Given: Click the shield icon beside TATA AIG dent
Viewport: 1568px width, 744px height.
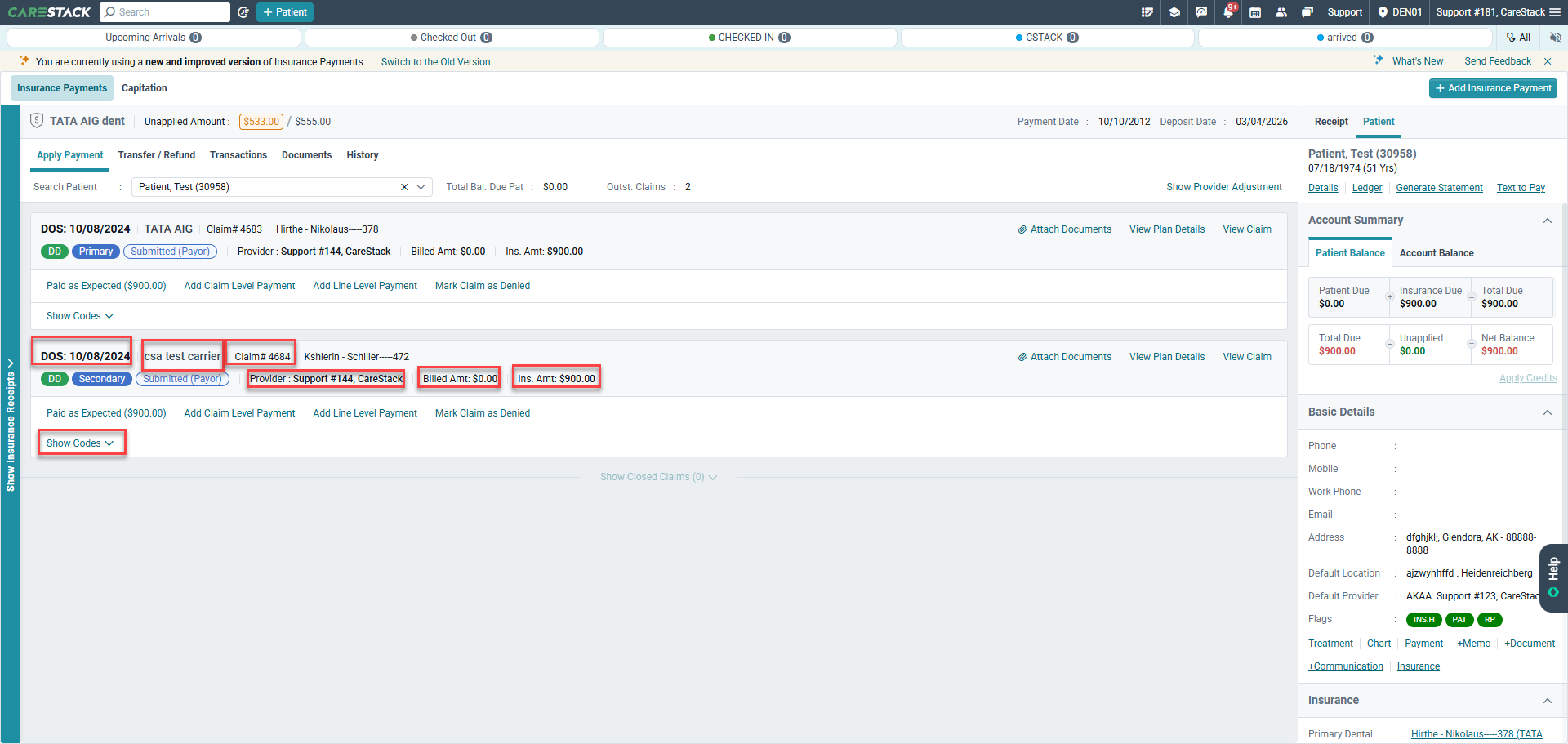Looking at the screenshot, I should point(37,121).
